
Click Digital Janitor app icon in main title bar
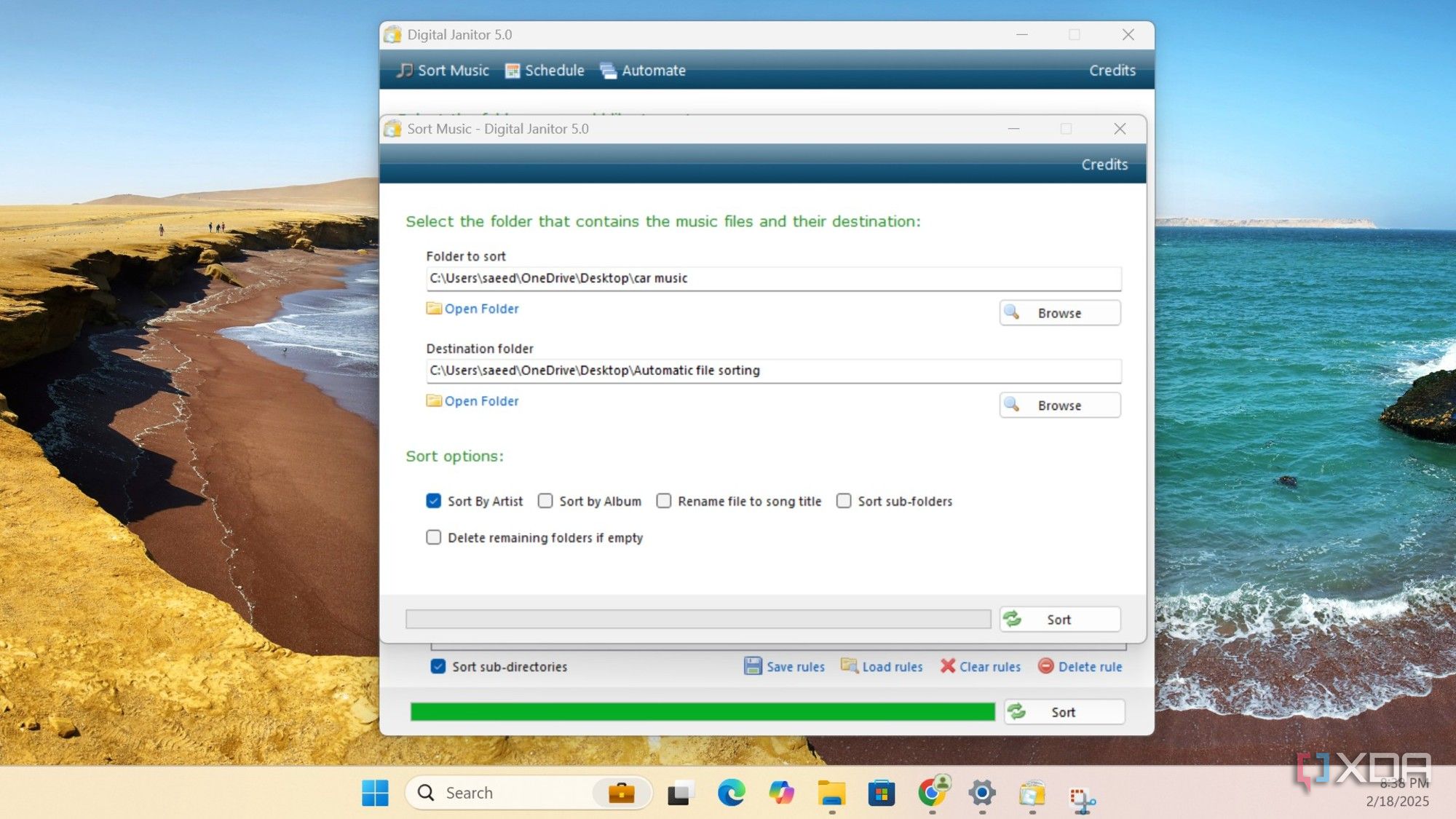393,34
